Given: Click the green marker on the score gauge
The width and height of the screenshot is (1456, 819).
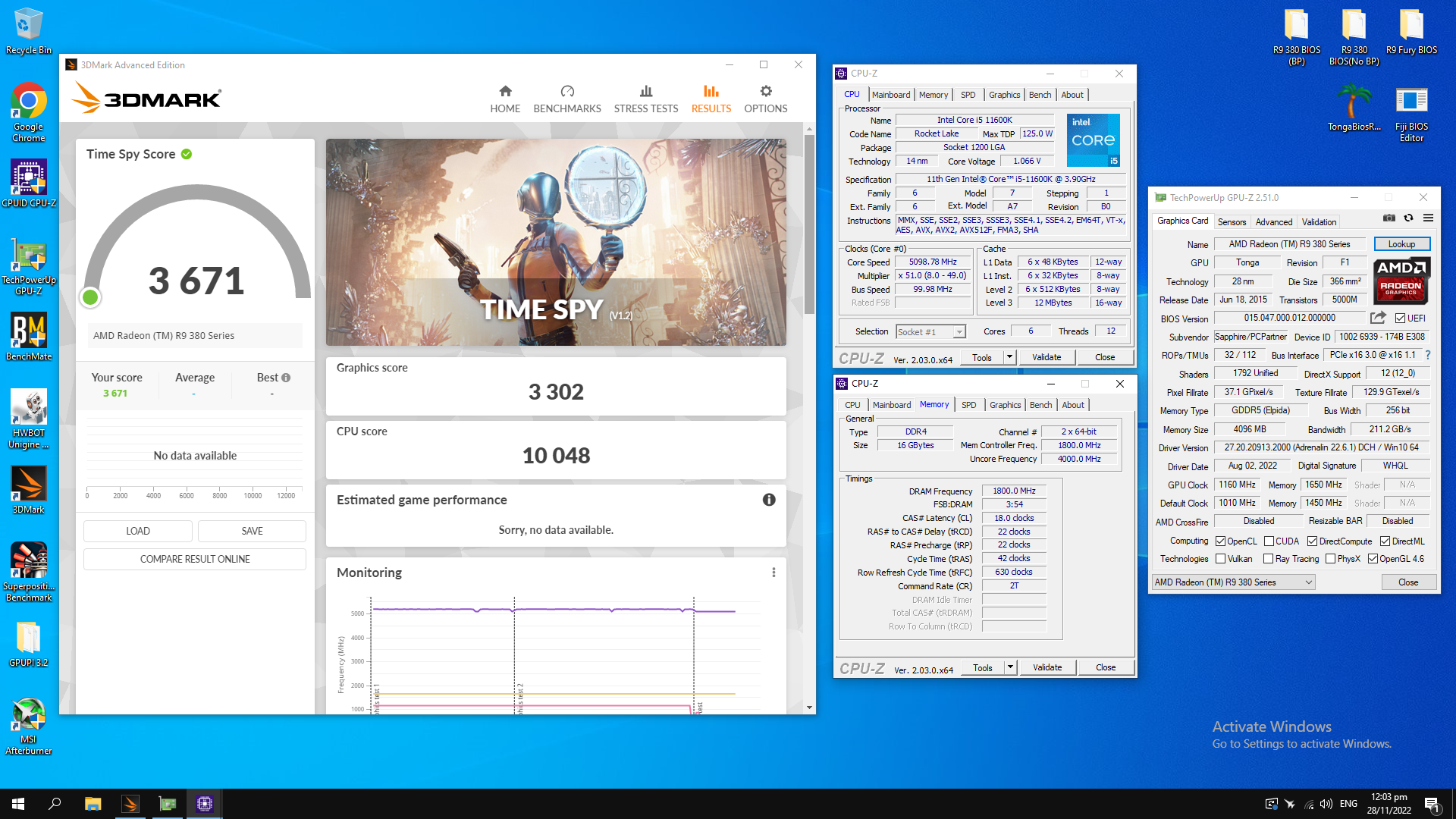Looking at the screenshot, I should (90, 297).
